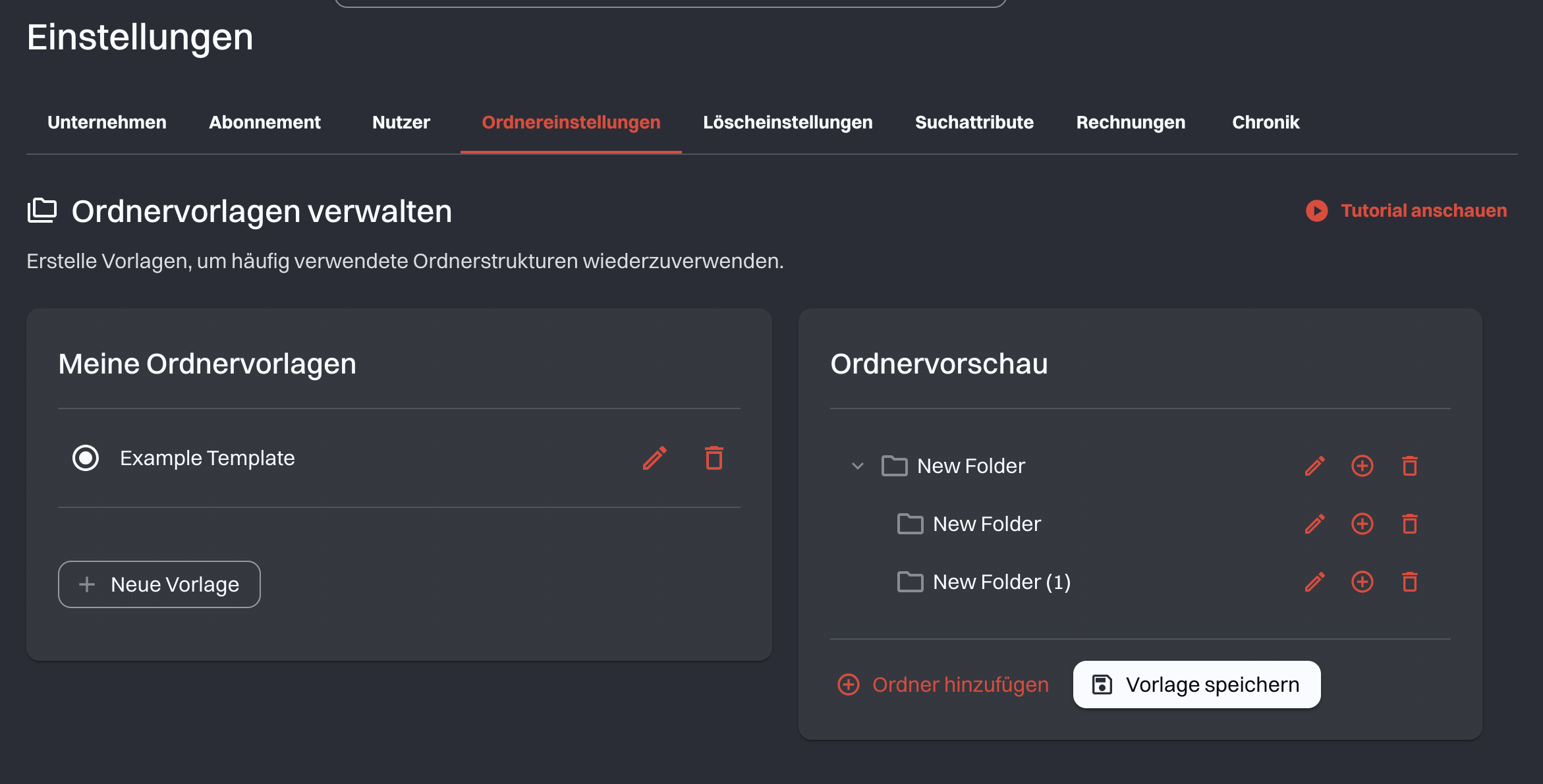
Task: Watch the tutorial via Tutorial anschauen
Action: 1407,211
